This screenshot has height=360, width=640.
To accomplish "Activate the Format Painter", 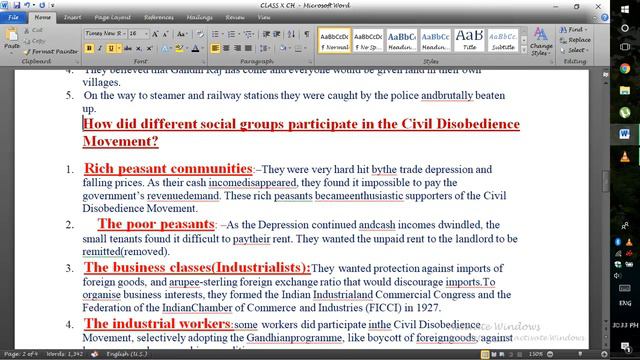I will [x=51, y=51].
